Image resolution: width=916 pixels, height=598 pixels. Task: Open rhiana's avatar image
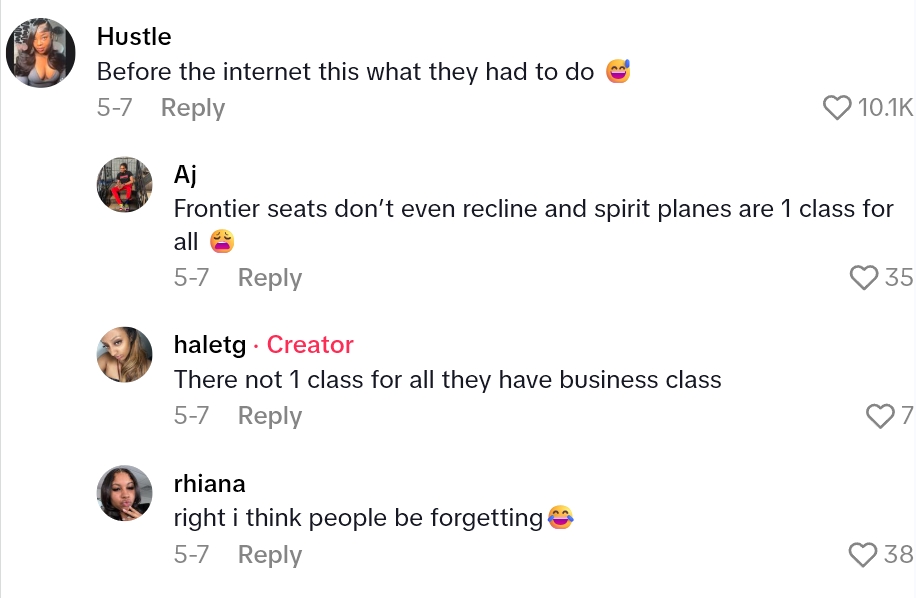[x=124, y=493]
